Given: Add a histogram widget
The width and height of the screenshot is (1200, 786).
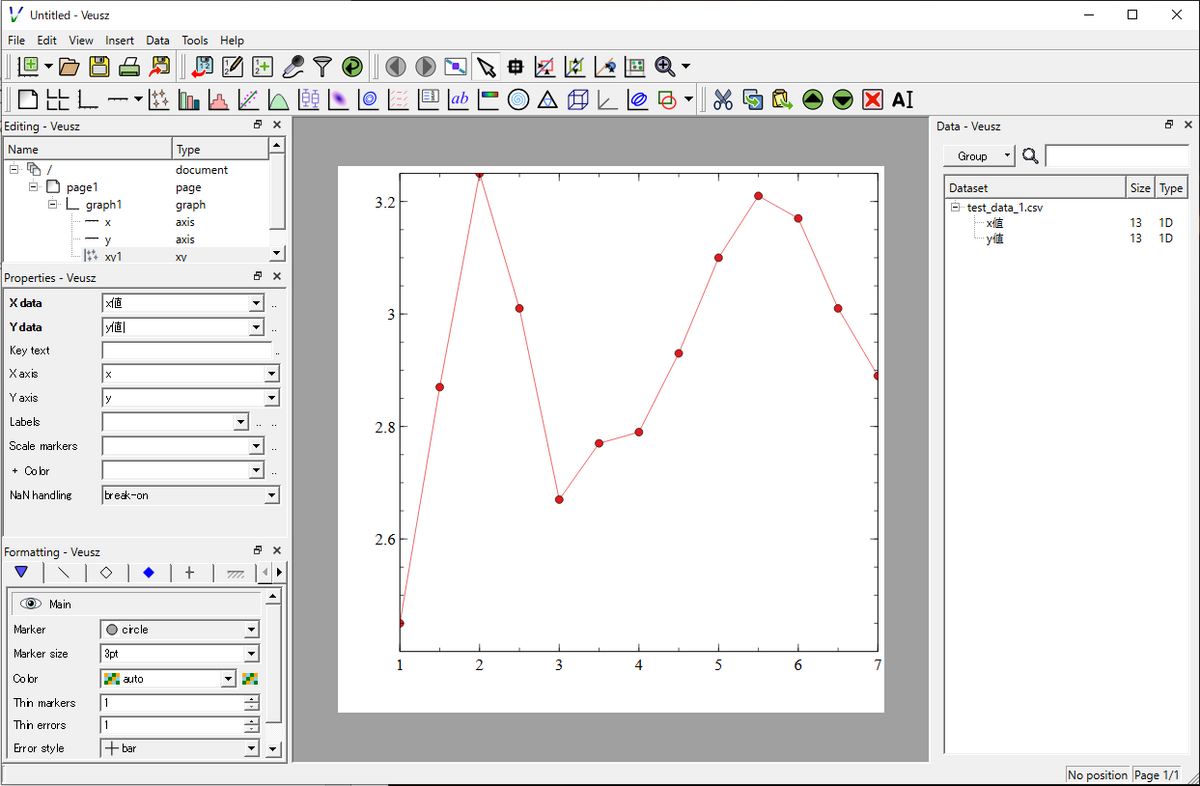Looking at the screenshot, I should pyautogui.click(x=219, y=99).
